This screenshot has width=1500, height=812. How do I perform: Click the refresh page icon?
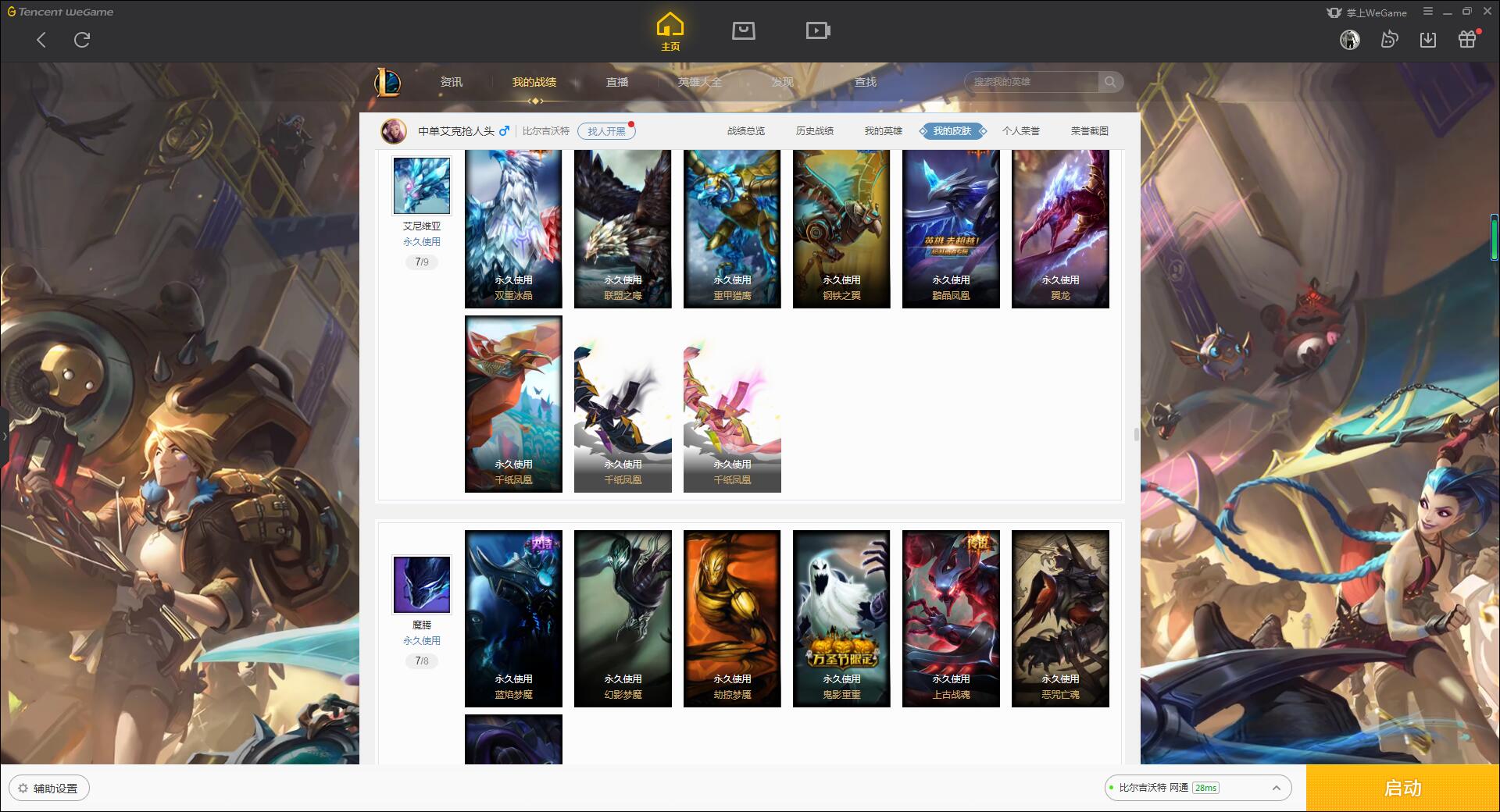82,40
